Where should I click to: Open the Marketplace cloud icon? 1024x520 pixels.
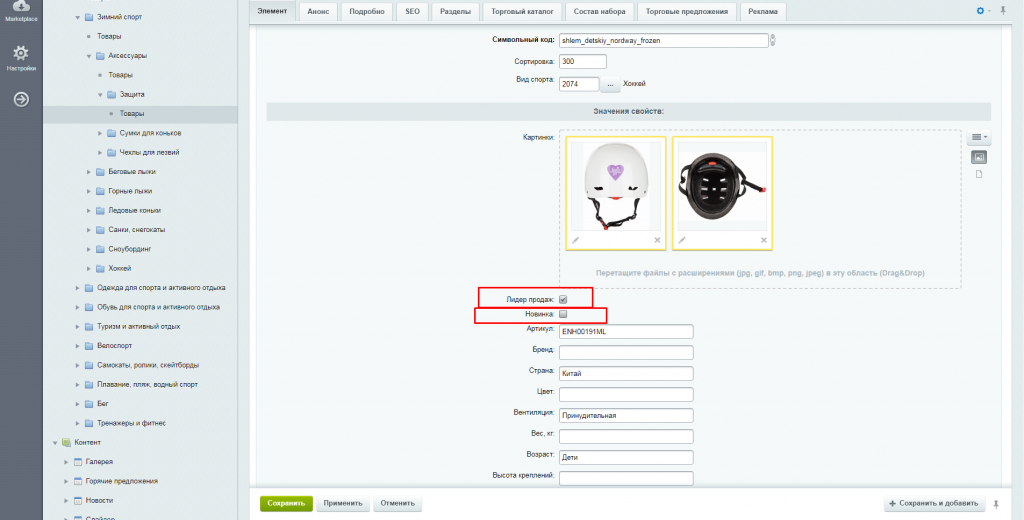[x=21, y=7]
